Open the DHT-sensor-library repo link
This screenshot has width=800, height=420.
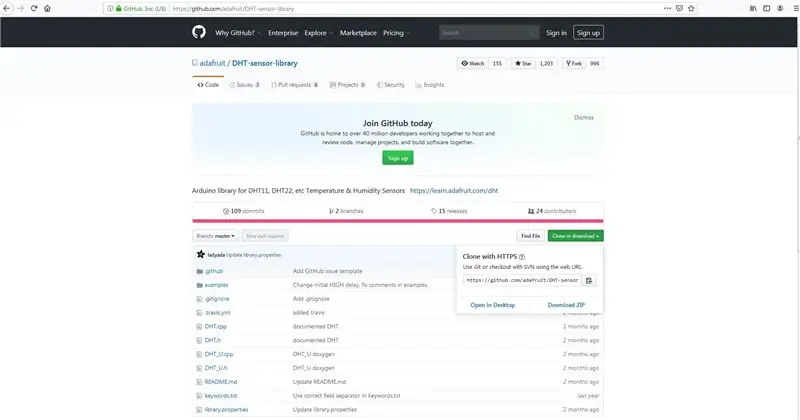[x=265, y=63]
